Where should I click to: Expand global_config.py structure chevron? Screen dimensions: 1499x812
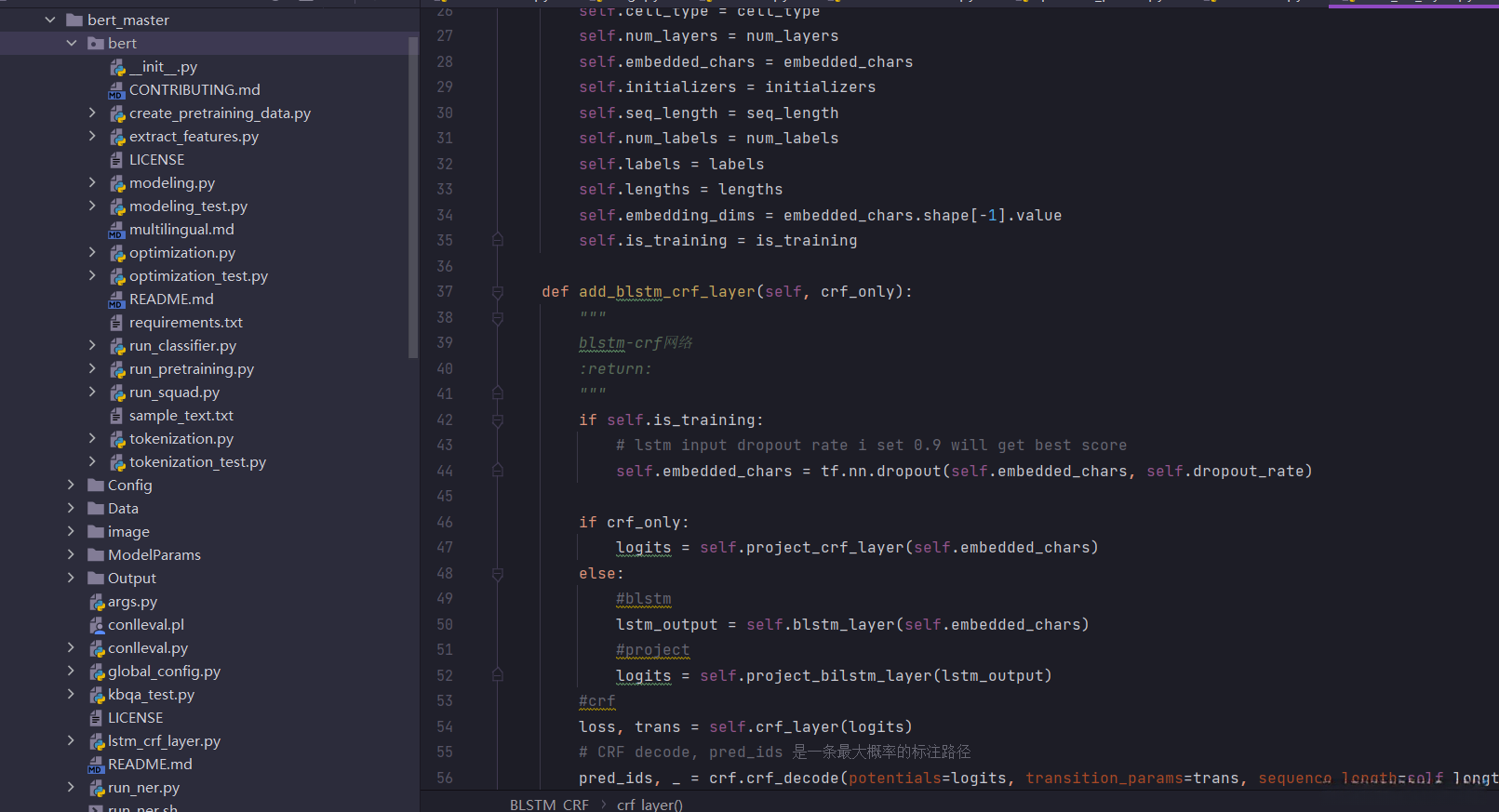coord(71,671)
